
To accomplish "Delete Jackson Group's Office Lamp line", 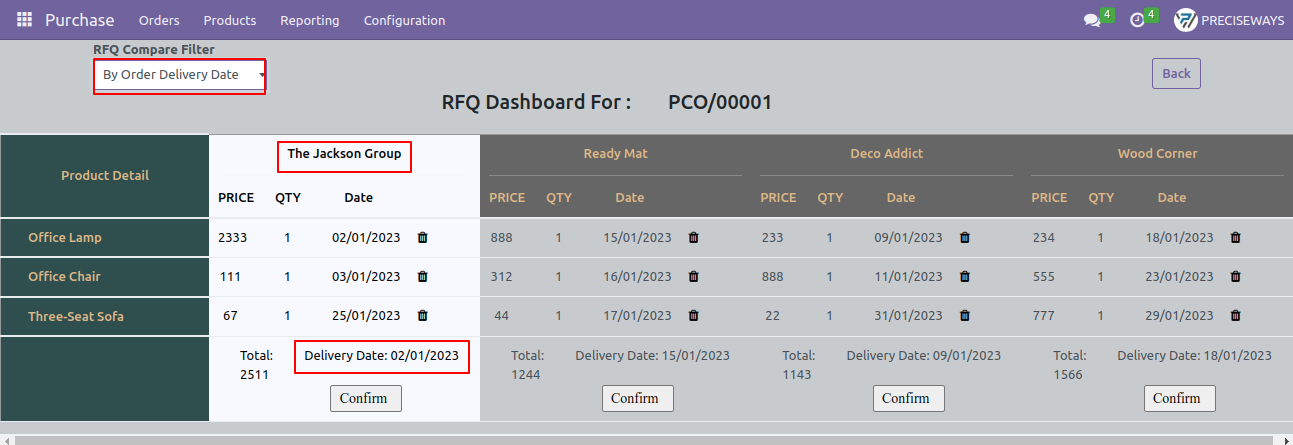I will [422, 238].
